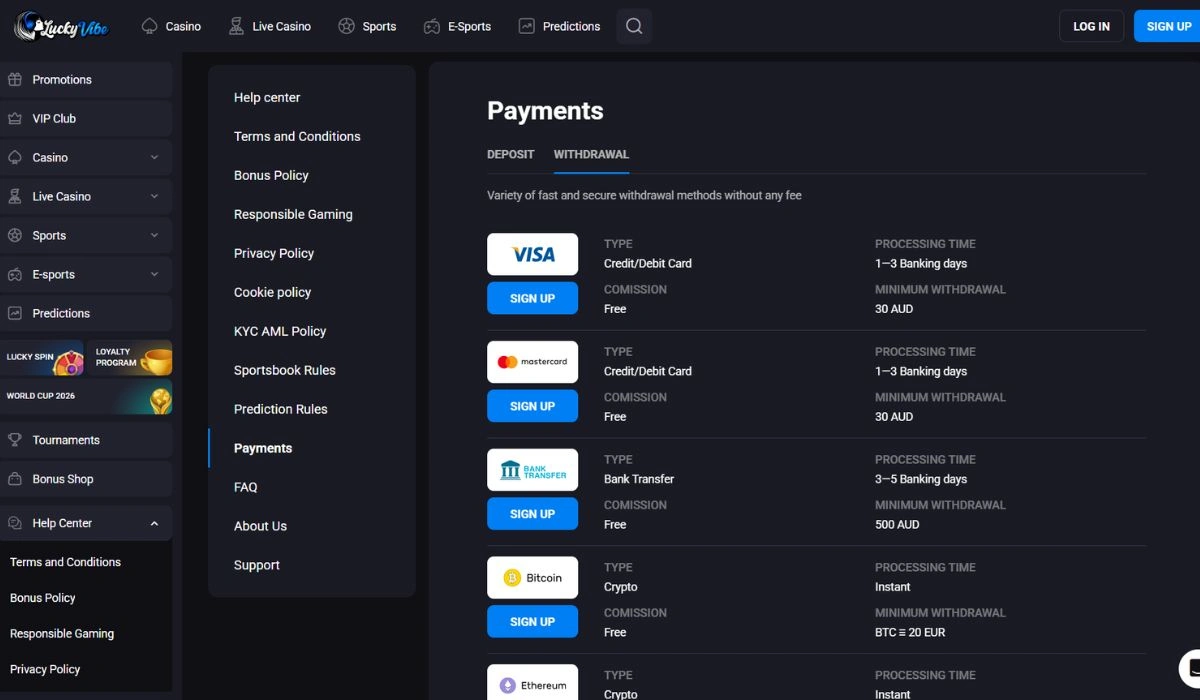Open Responsible Gaming in help menu

tap(293, 214)
